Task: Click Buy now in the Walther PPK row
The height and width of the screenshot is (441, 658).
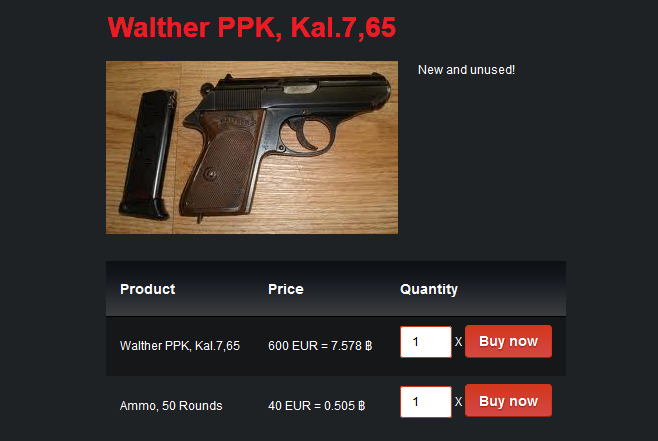Action: point(508,341)
